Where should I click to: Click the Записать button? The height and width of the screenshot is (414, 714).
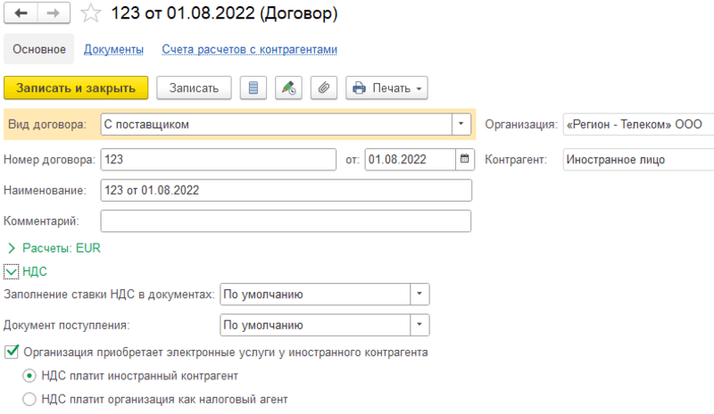click(x=194, y=88)
